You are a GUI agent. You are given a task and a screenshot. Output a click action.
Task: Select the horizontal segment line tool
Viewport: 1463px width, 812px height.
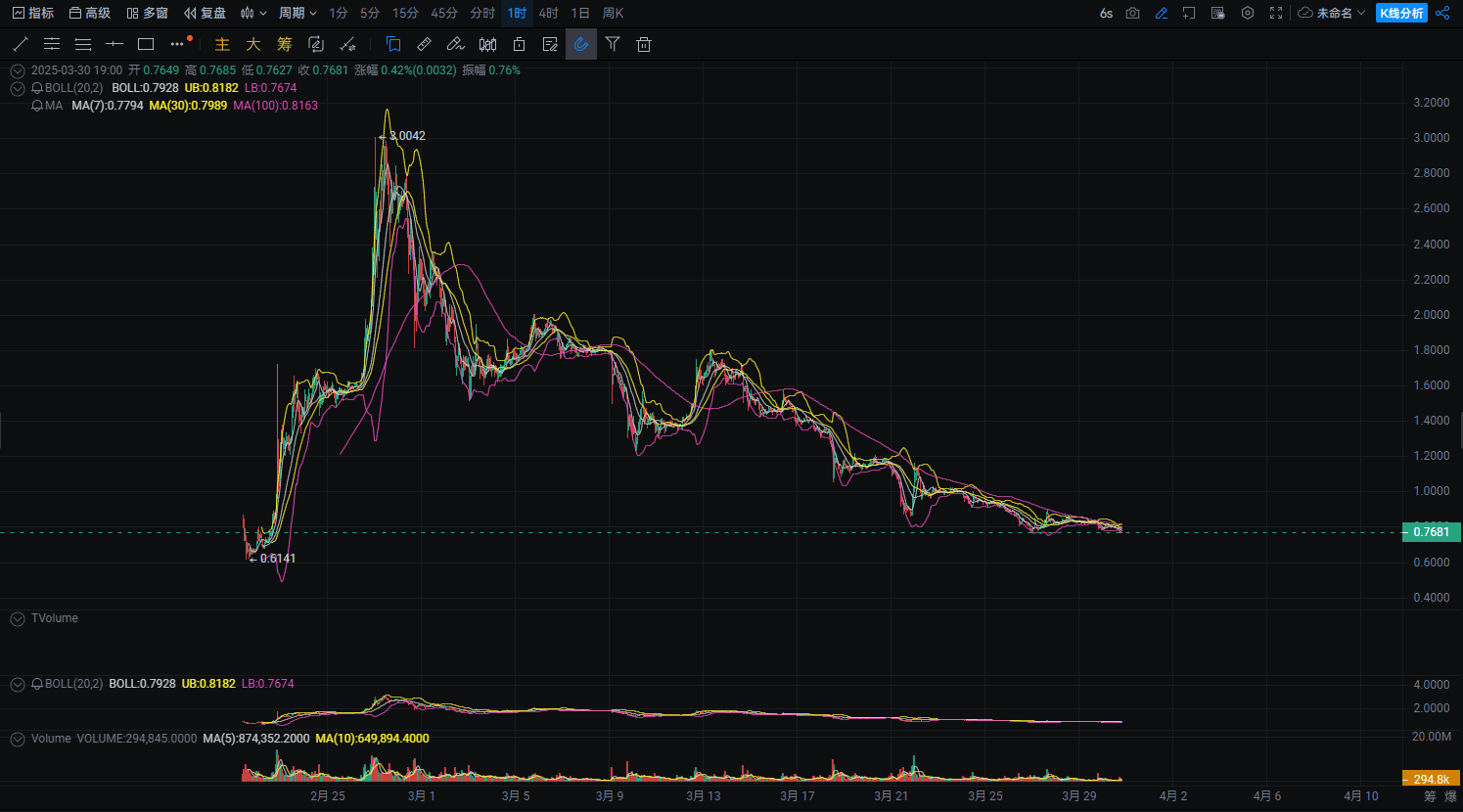click(114, 44)
